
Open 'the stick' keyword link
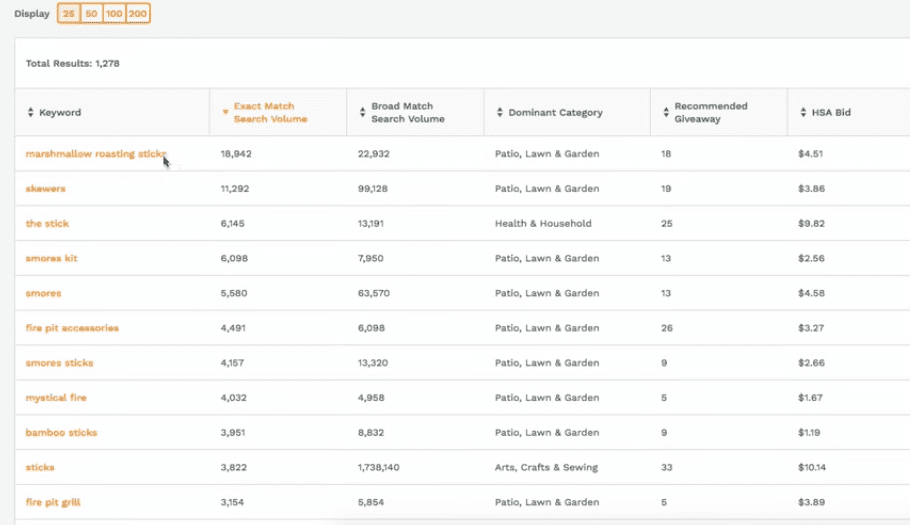(x=47, y=223)
